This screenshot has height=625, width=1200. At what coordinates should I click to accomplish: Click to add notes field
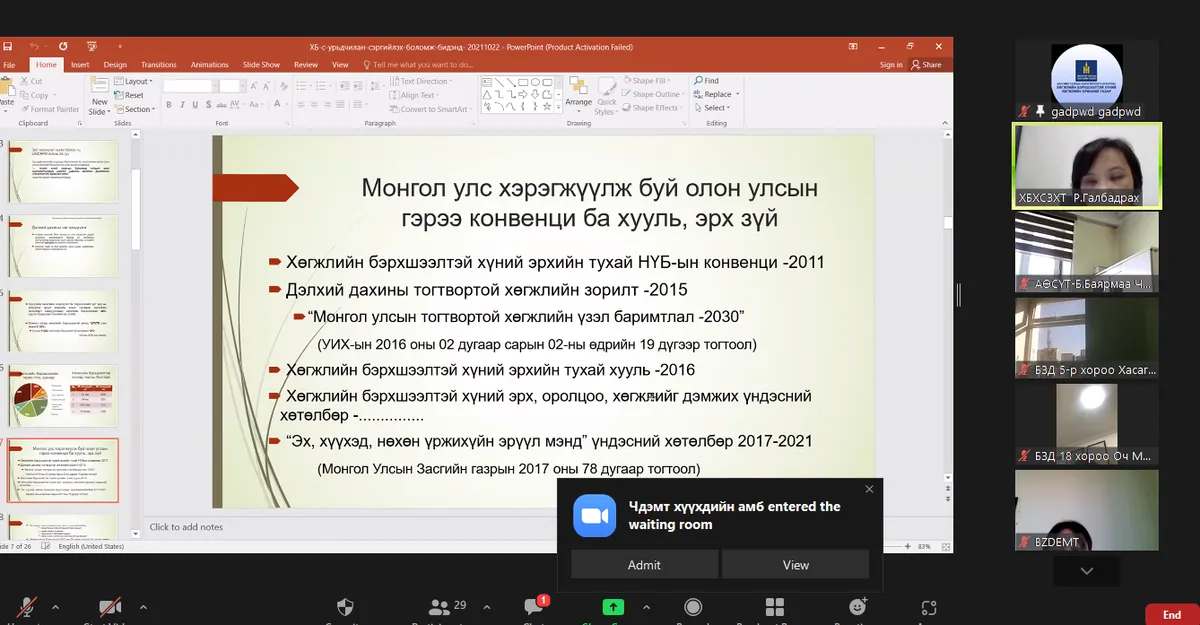click(187, 527)
